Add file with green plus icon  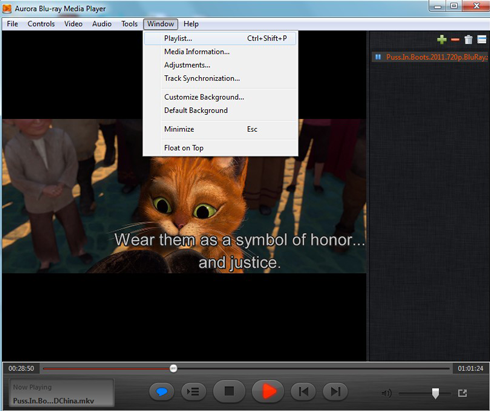442,40
